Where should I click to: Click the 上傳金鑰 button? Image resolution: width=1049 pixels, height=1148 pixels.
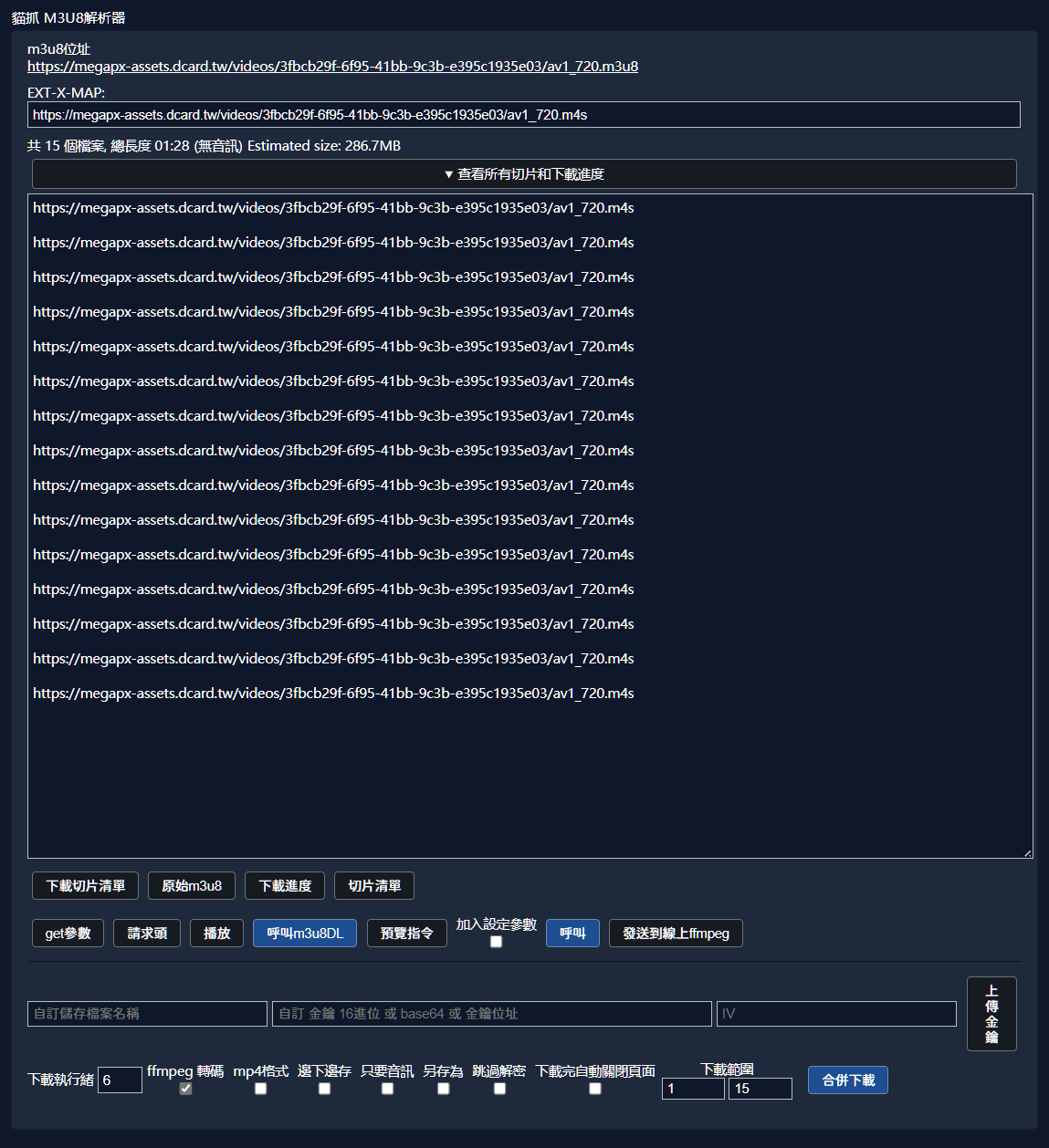991,1014
